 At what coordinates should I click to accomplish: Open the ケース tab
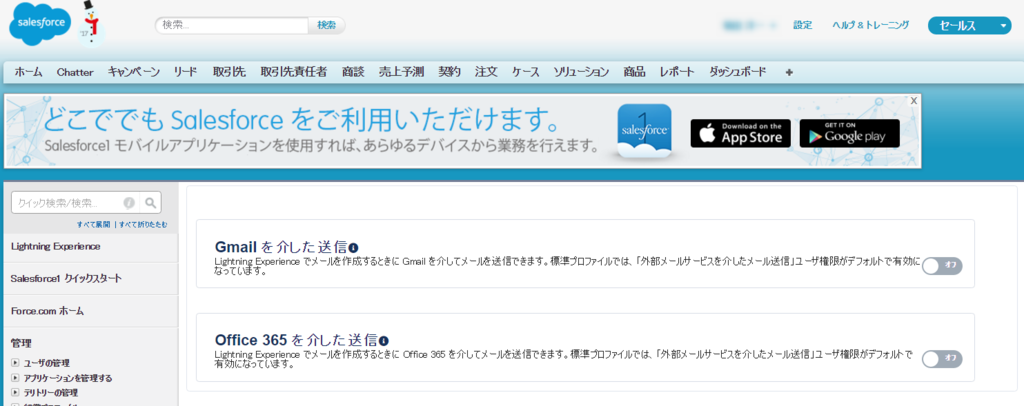pos(526,72)
